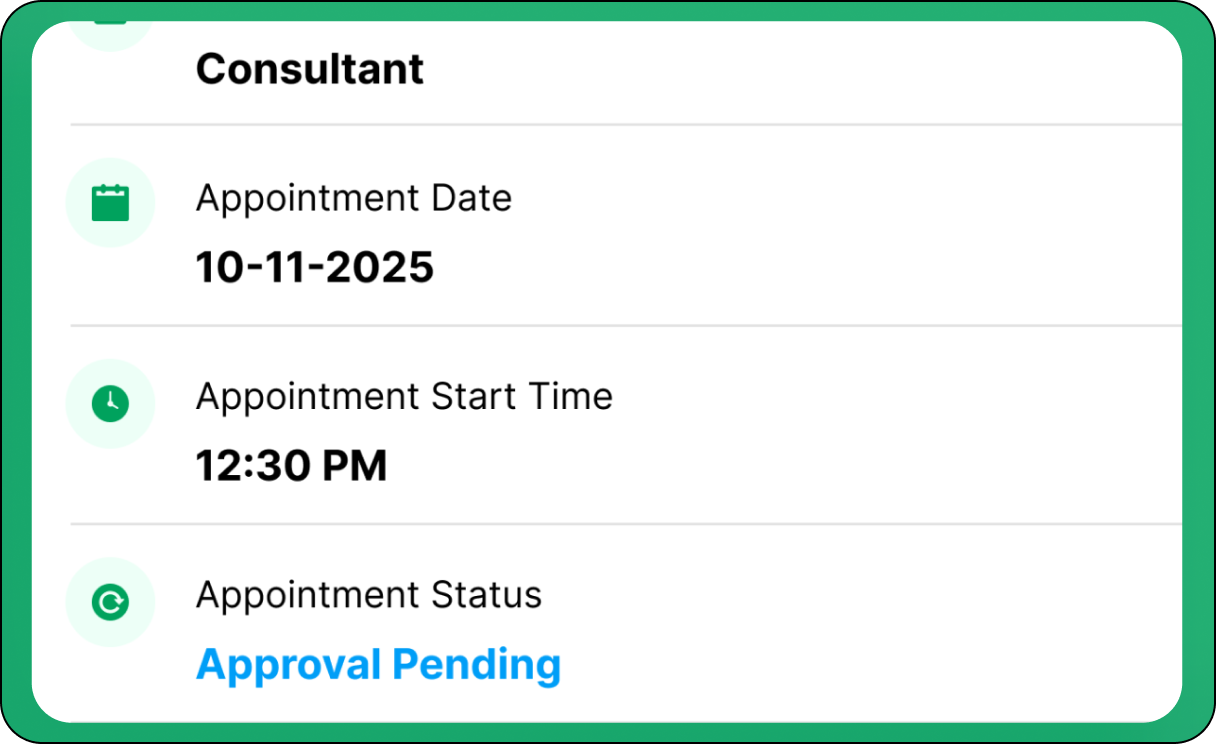The image size is (1216, 744).
Task: Click the word Status in the status label
Action: click(x=486, y=595)
